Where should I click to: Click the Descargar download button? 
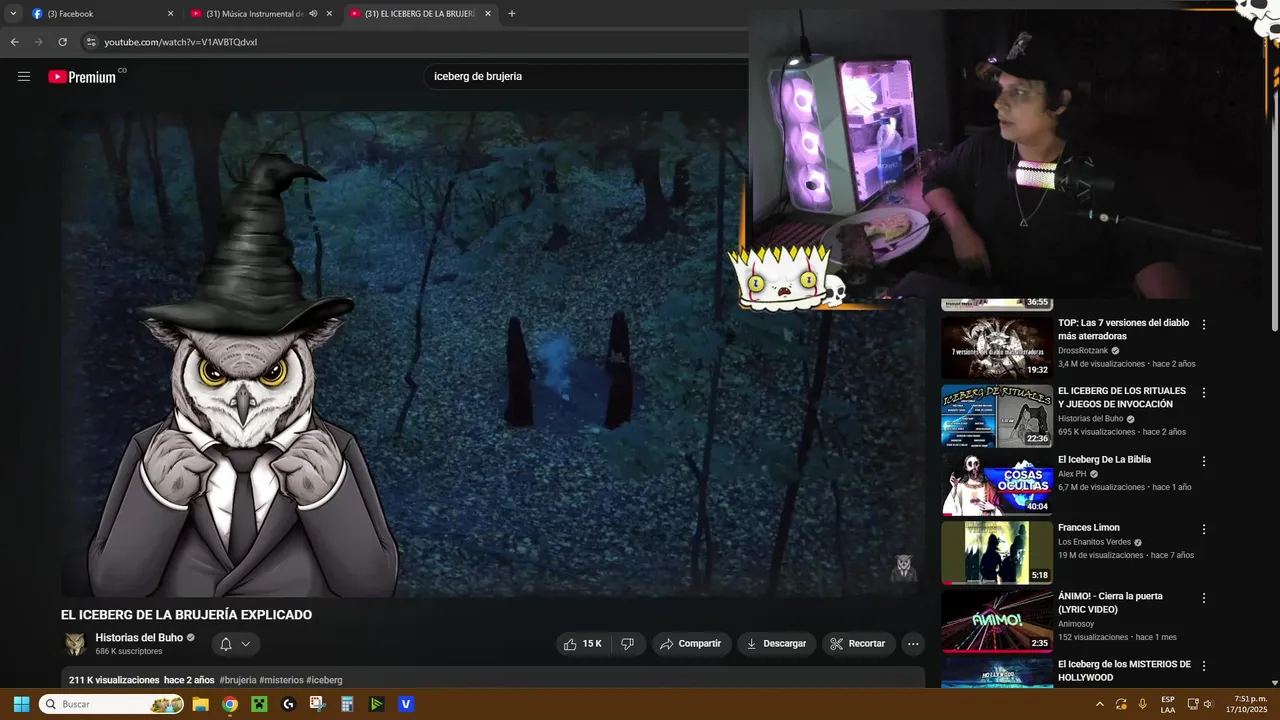tap(777, 644)
